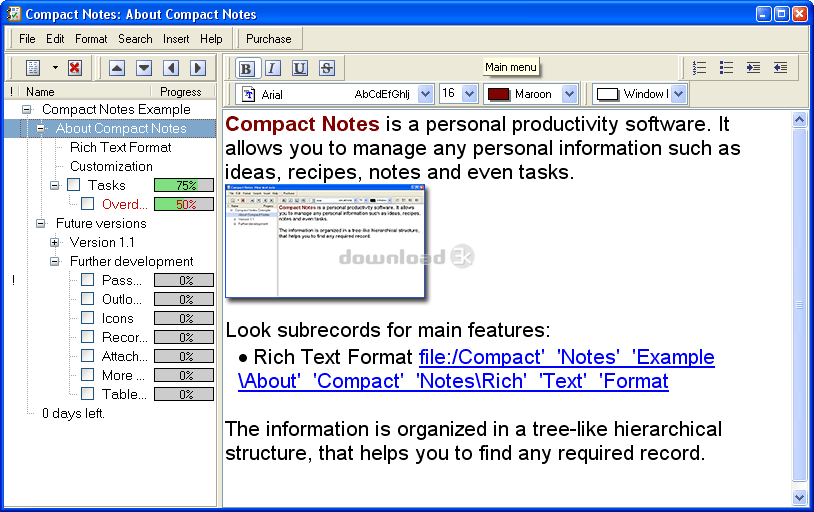Toggle strikethrough formatting
814x512 pixels.
(327, 68)
